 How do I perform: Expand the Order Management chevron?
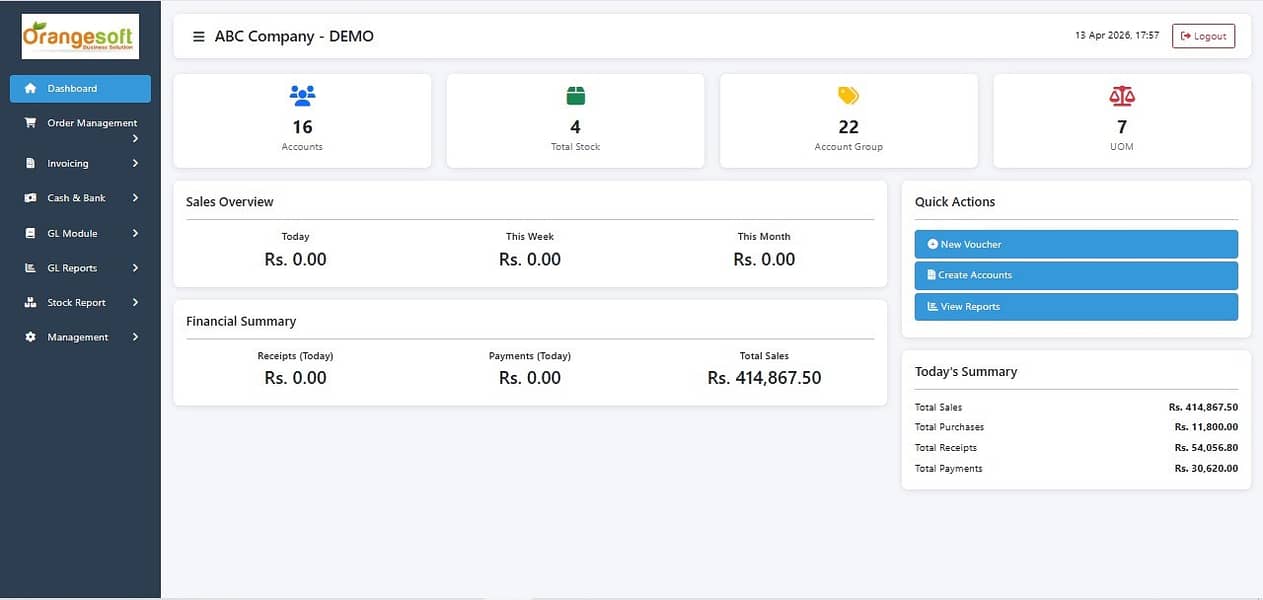pos(135,138)
